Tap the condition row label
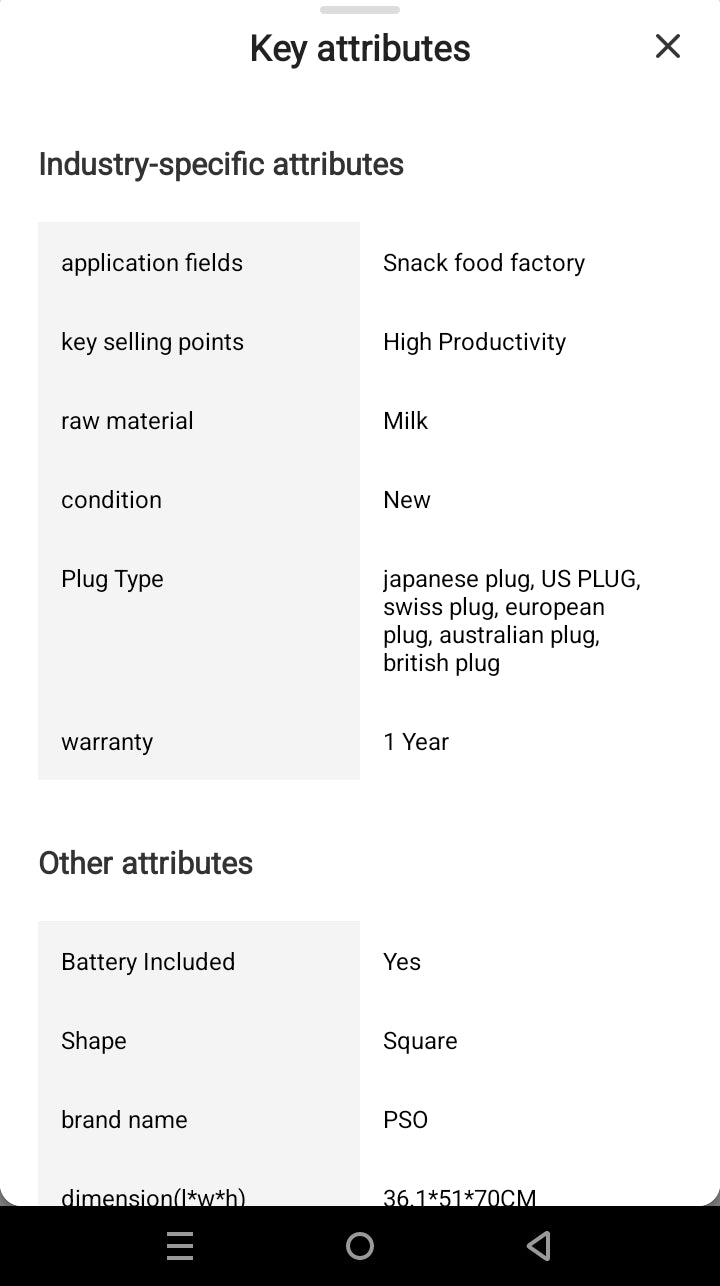This screenshot has height=1286, width=720. click(x=111, y=500)
